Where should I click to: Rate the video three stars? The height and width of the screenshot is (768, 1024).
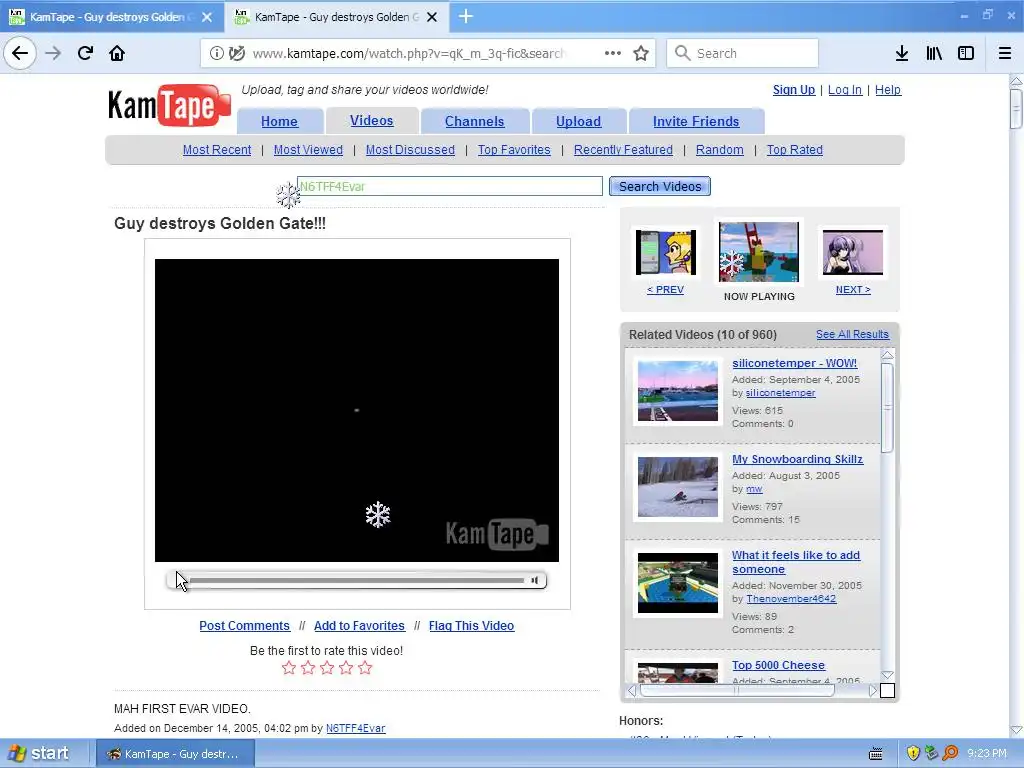tap(327, 667)
